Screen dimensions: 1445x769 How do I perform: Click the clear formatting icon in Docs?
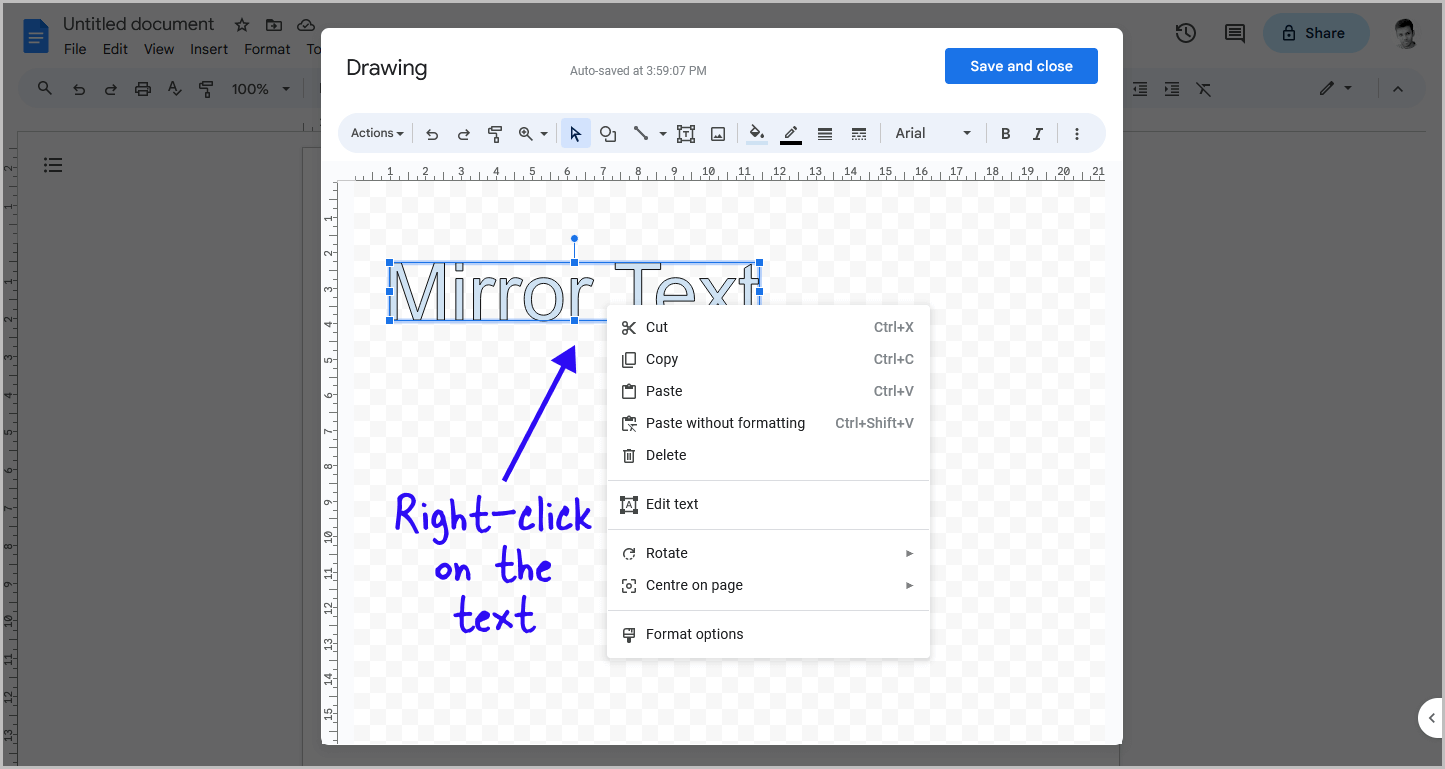pyautogui.click(x=1204, y=89)
